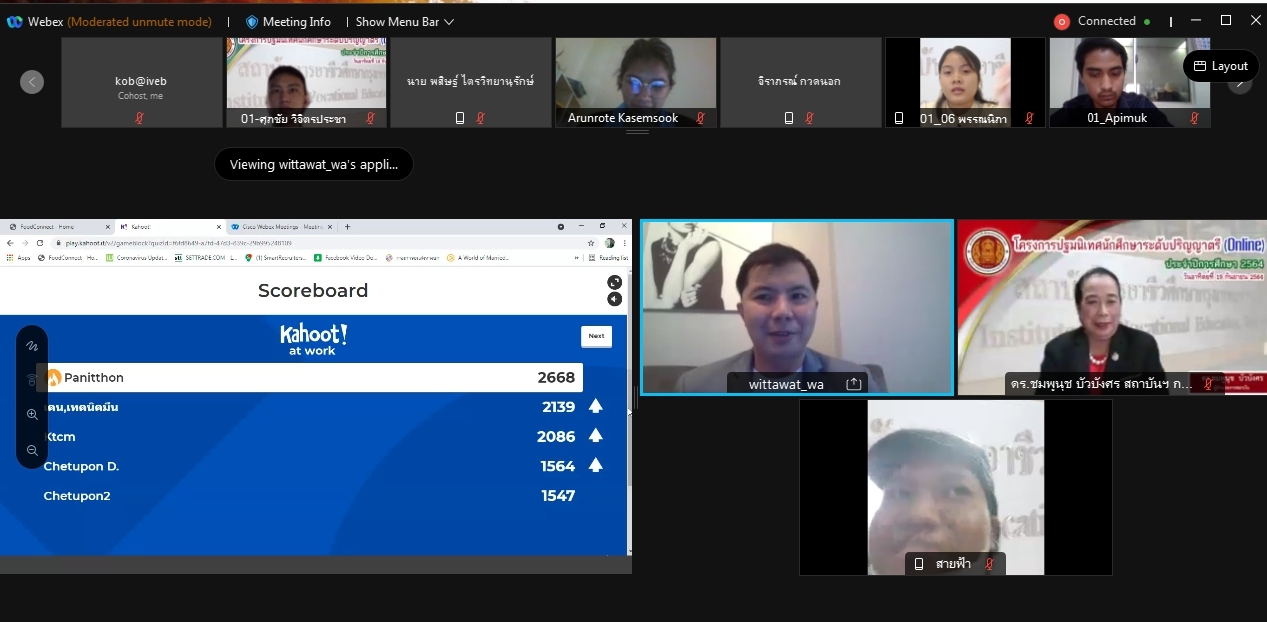Click the rank-up arrow beside score 2086

coord(595,436)
